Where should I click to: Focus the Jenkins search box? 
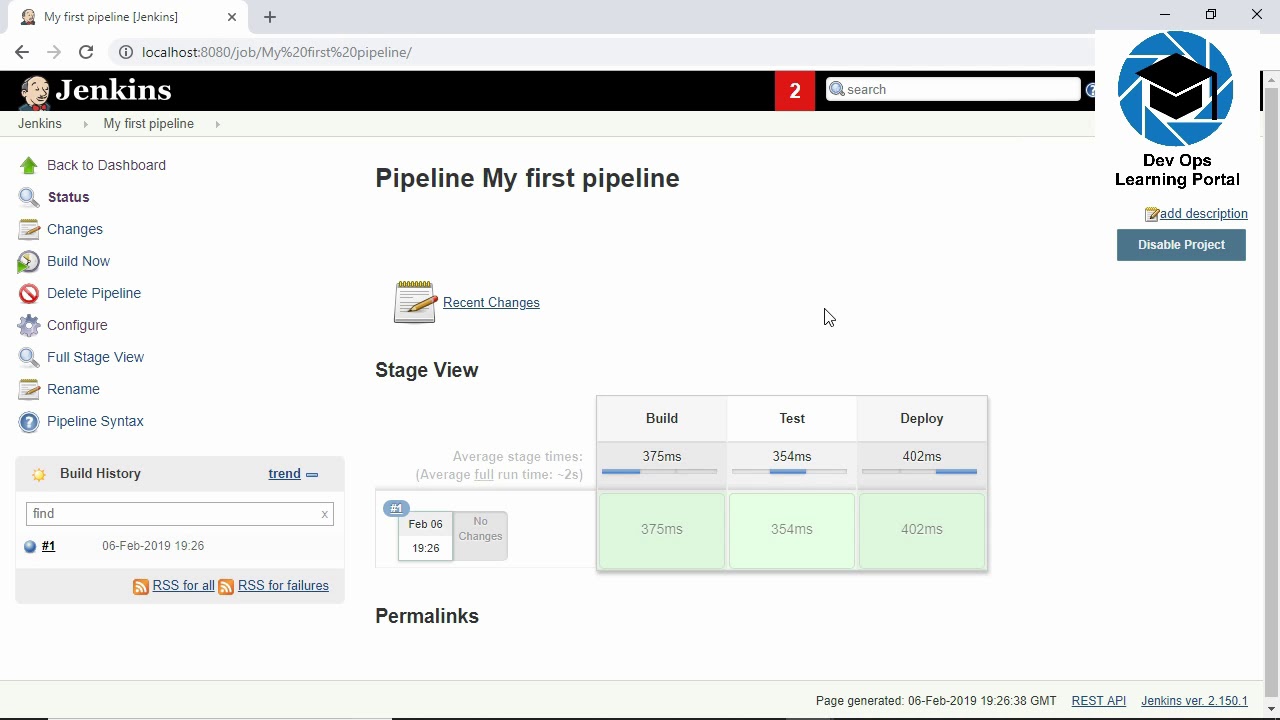coord(954,90)
